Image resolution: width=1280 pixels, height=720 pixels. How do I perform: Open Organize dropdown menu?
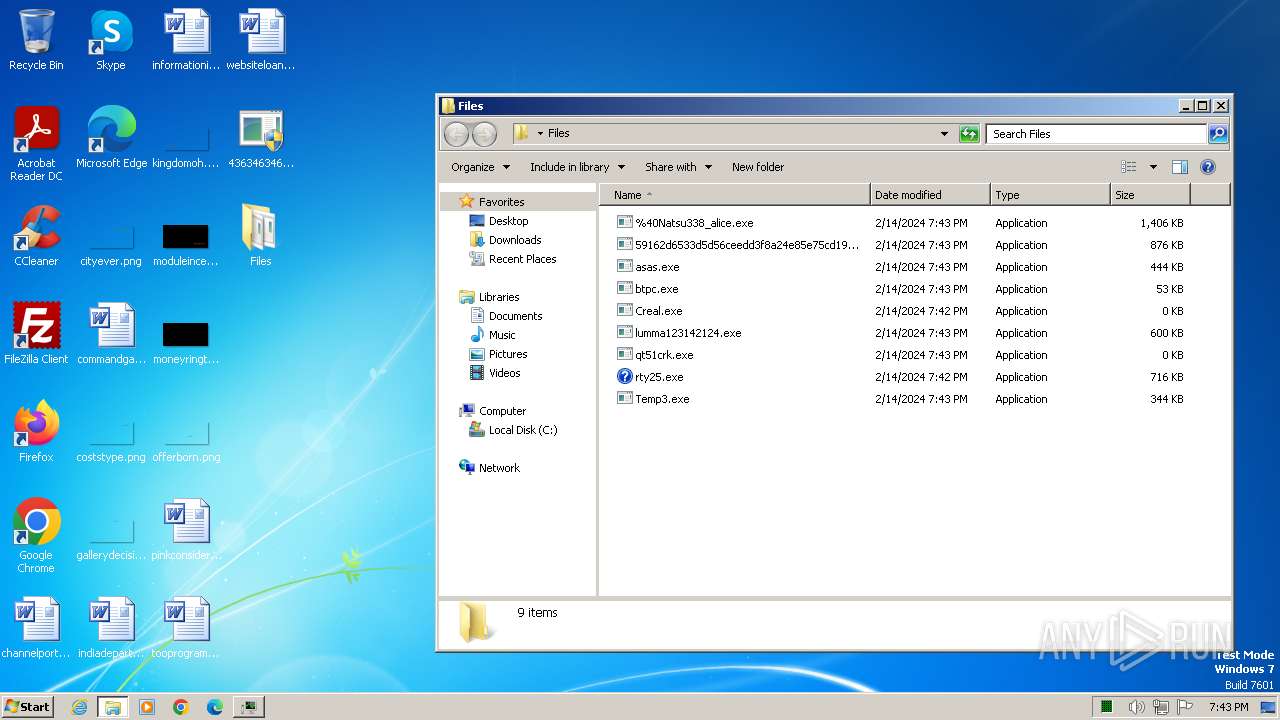(x=480, y=167)
